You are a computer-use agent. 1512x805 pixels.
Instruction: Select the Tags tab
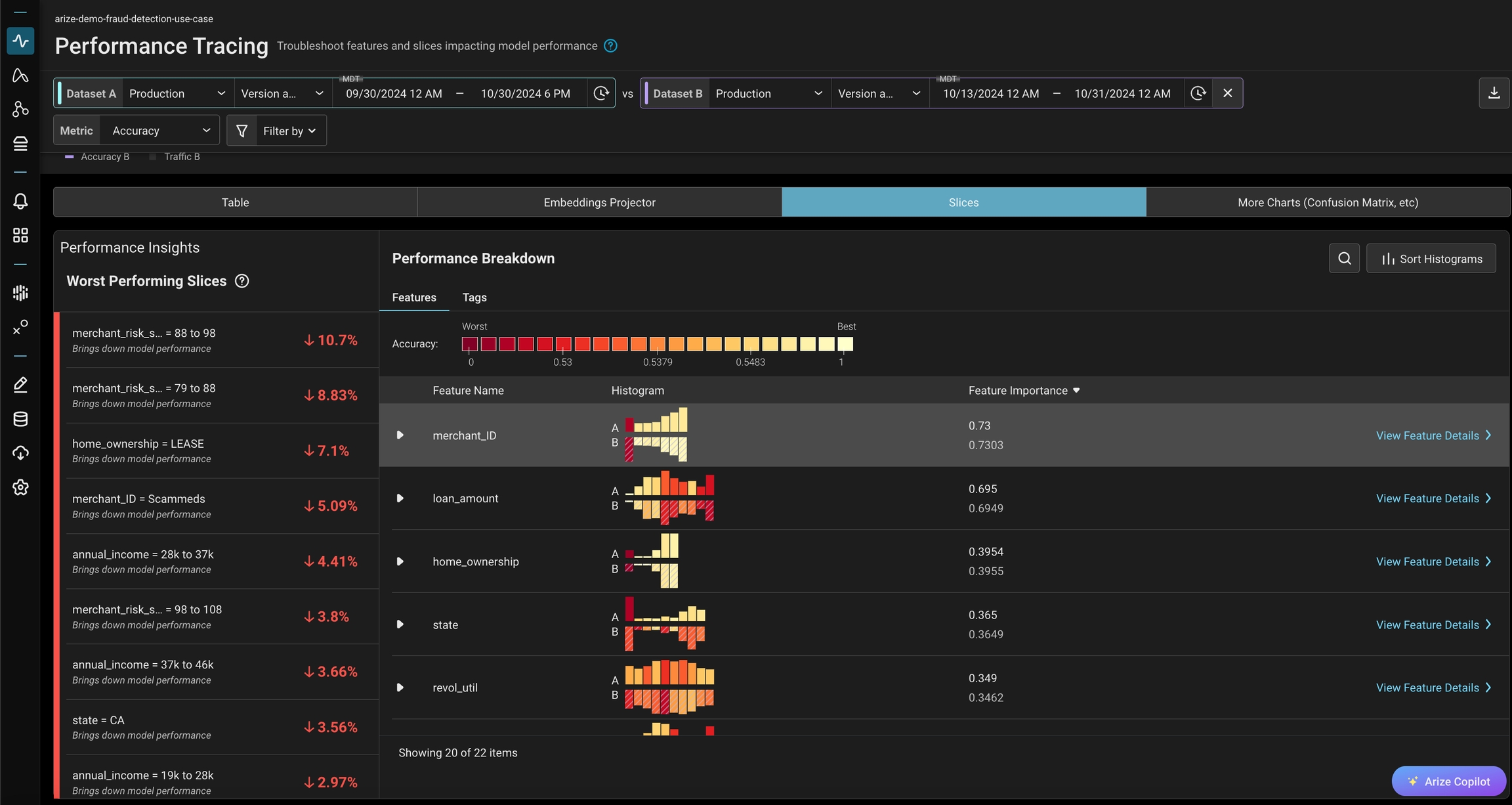click(x=474, y=297)
